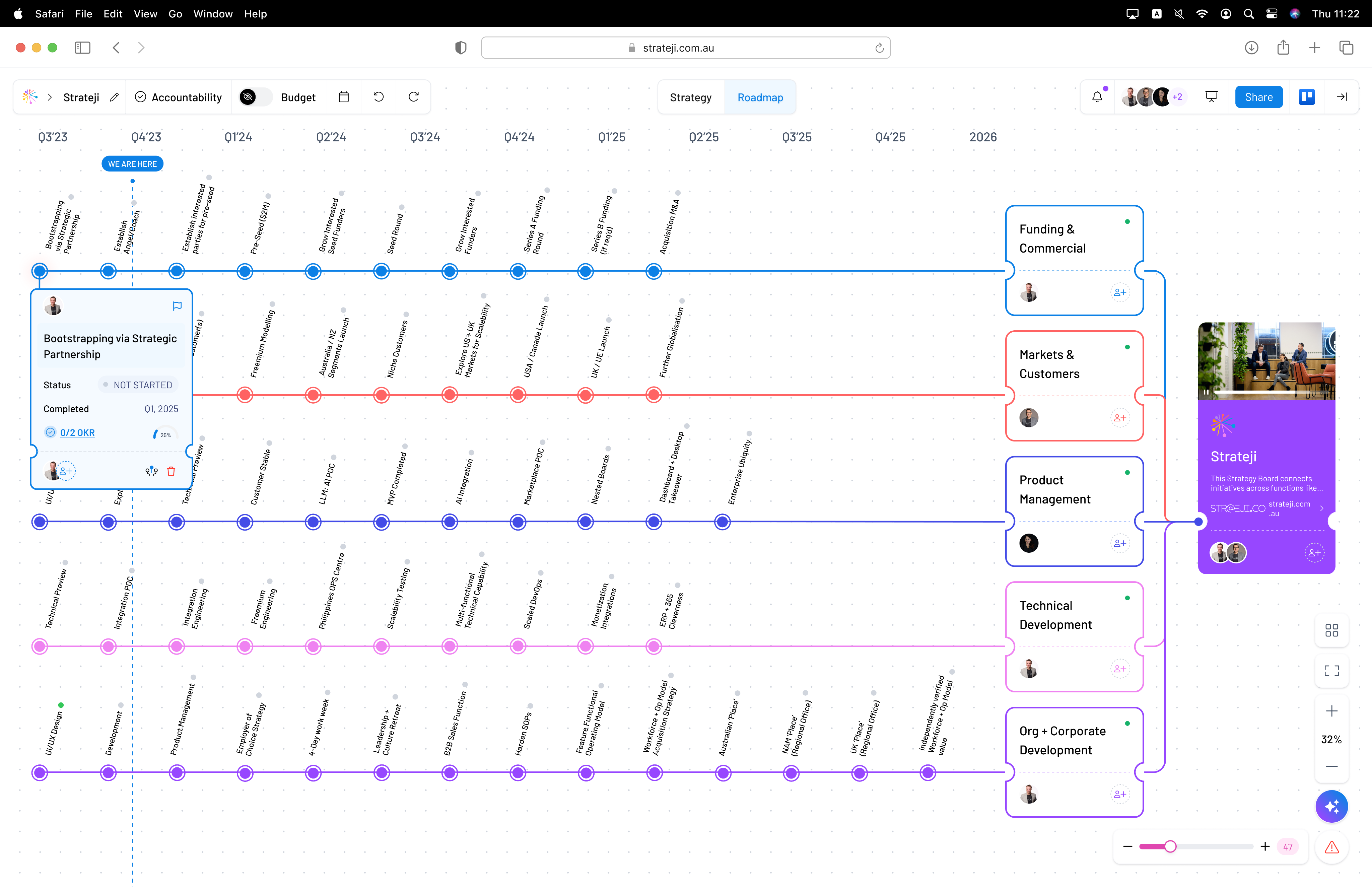Pause the Strateji card video
1372x887 pixels.
pyautogui.click(x=1206, y=392)
